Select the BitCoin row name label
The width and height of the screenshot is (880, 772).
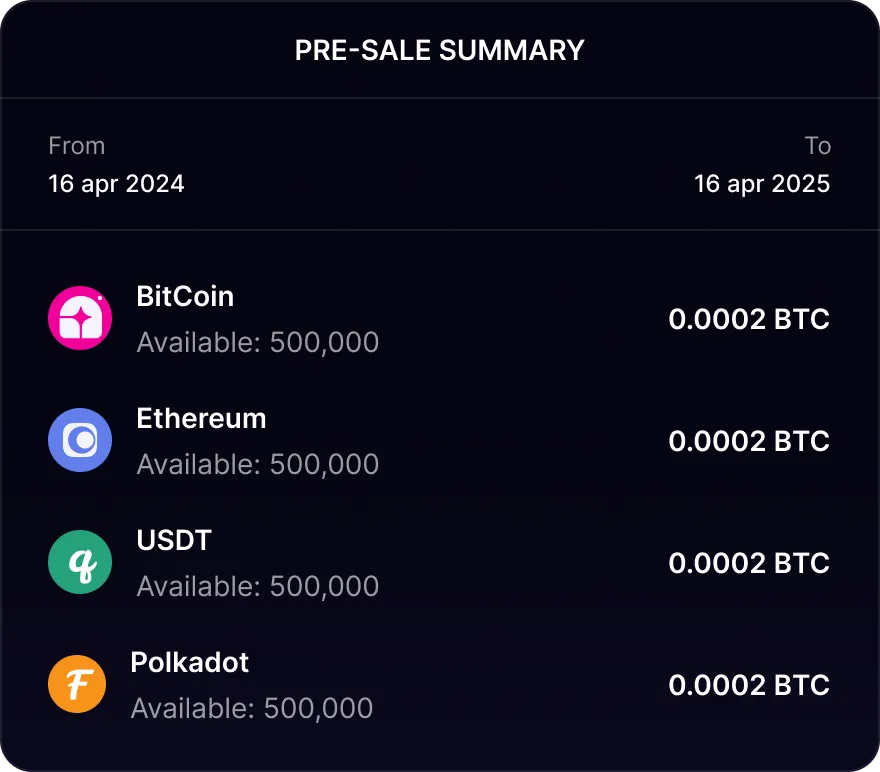click(184, 296)
